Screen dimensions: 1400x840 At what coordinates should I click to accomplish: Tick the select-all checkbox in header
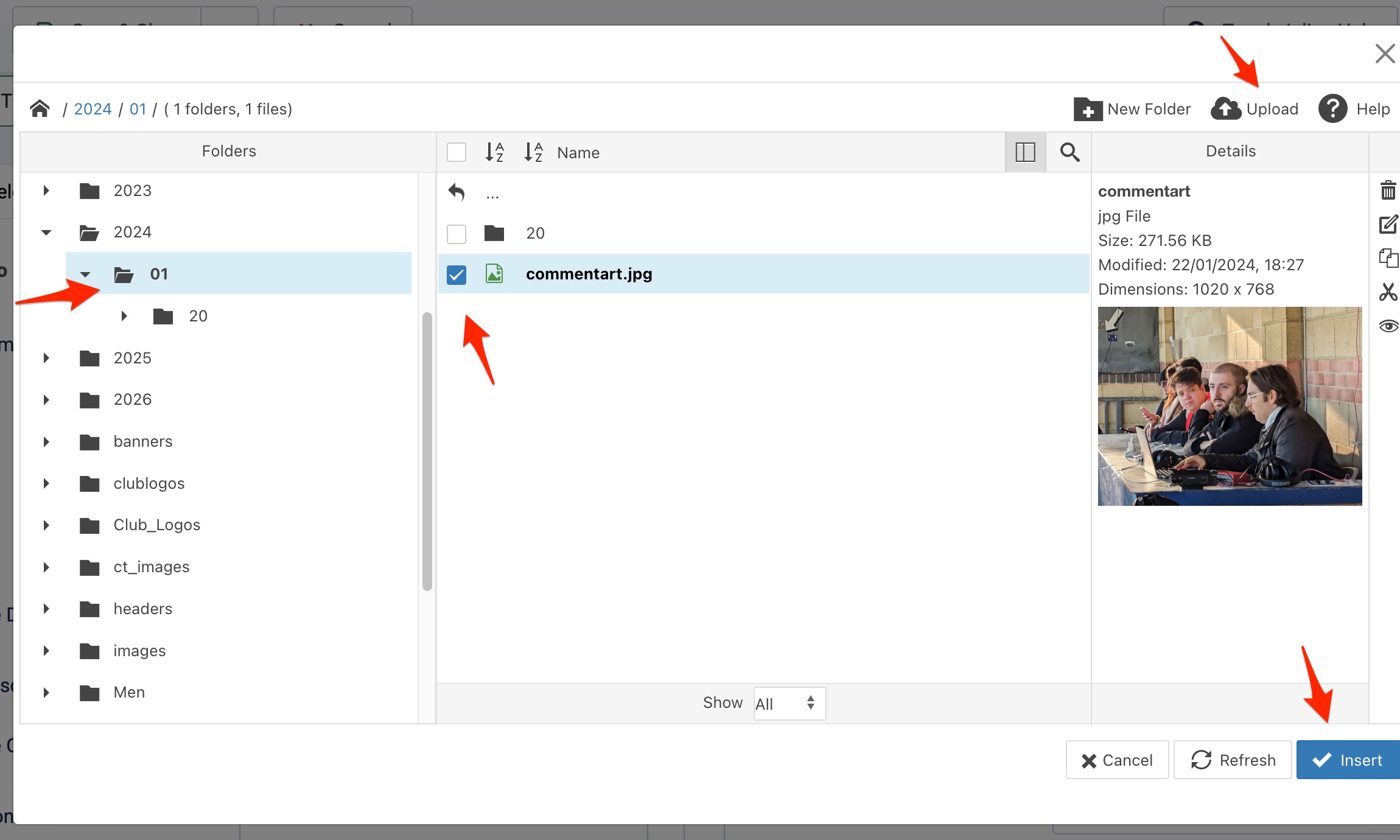pos(457,152)
